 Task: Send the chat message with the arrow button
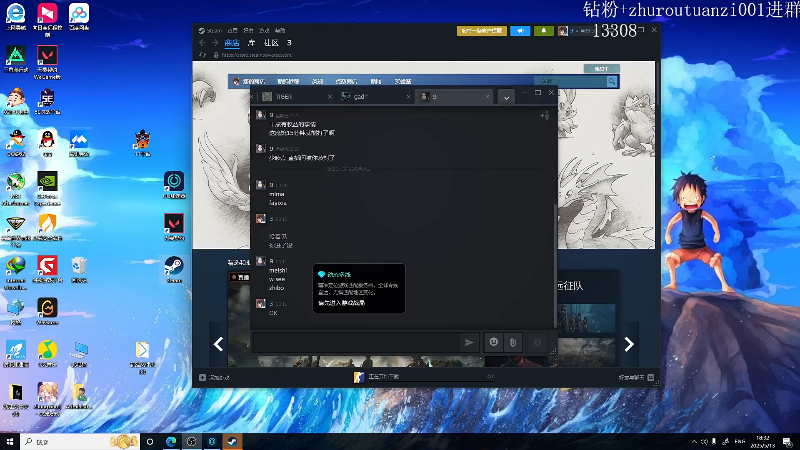click(469, 343)
